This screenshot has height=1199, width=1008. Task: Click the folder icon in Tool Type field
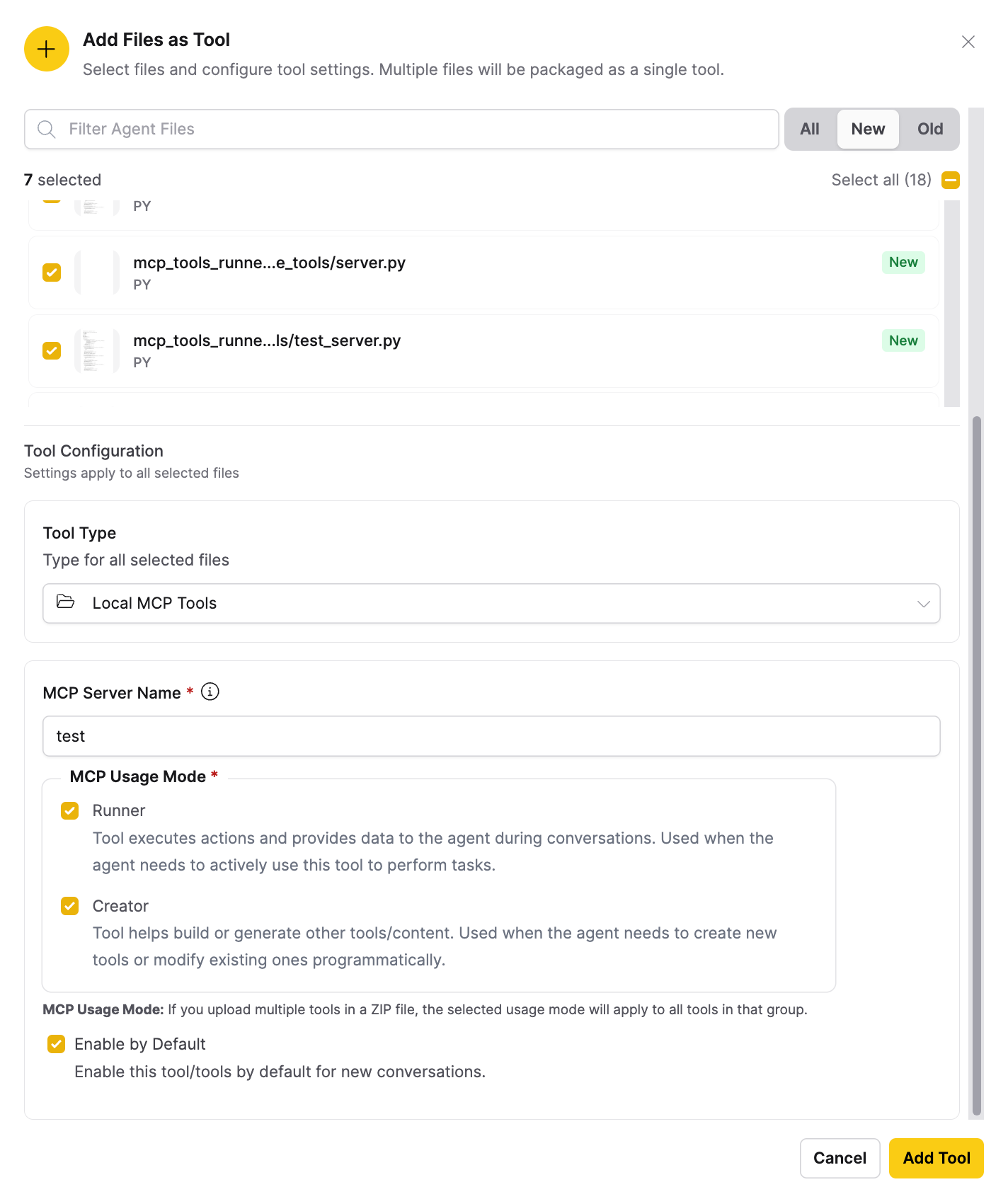point(66,602)
